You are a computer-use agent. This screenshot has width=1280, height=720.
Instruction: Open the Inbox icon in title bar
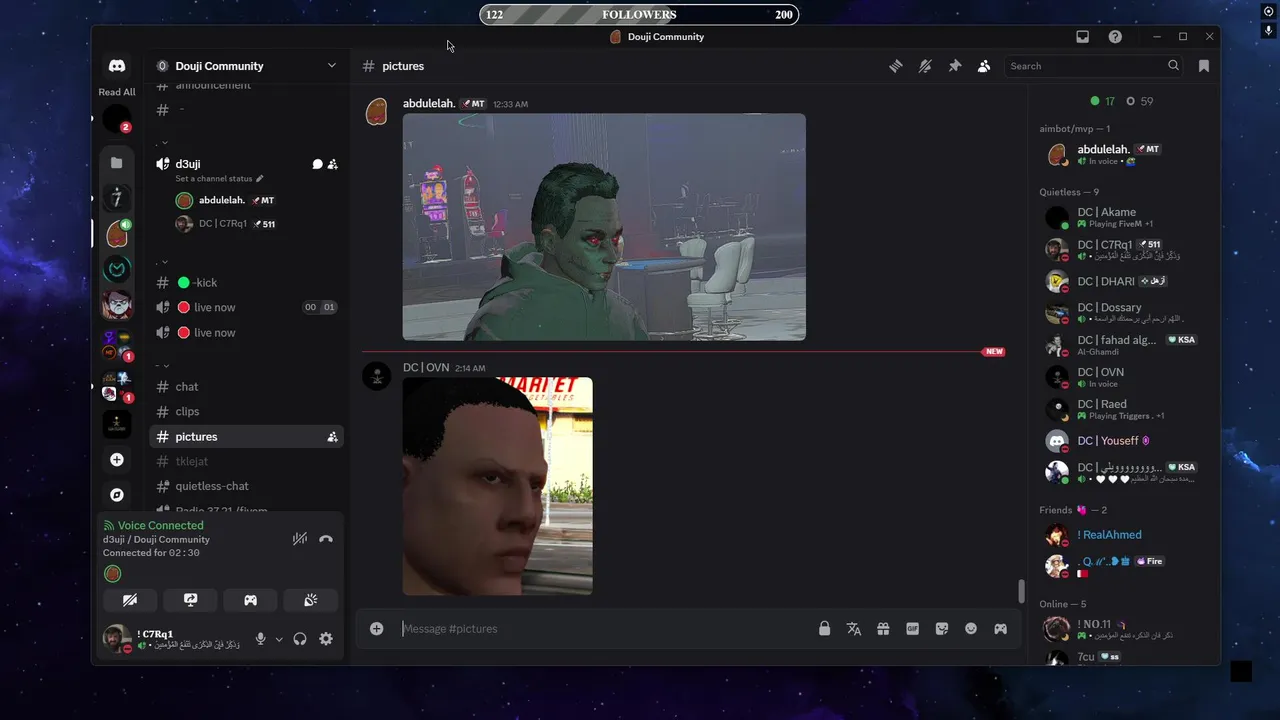click(1082, 37)
